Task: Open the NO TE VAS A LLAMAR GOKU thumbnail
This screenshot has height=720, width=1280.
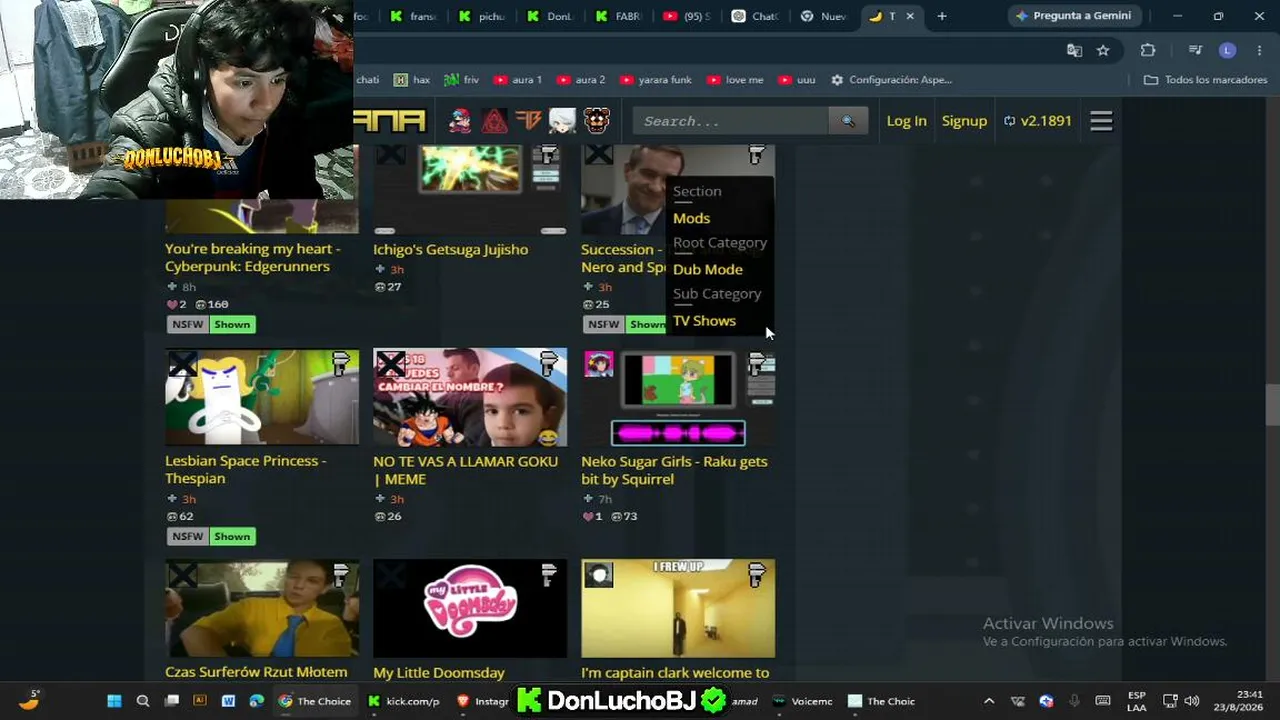Action: pyautogui.click(x=470, y=397)
